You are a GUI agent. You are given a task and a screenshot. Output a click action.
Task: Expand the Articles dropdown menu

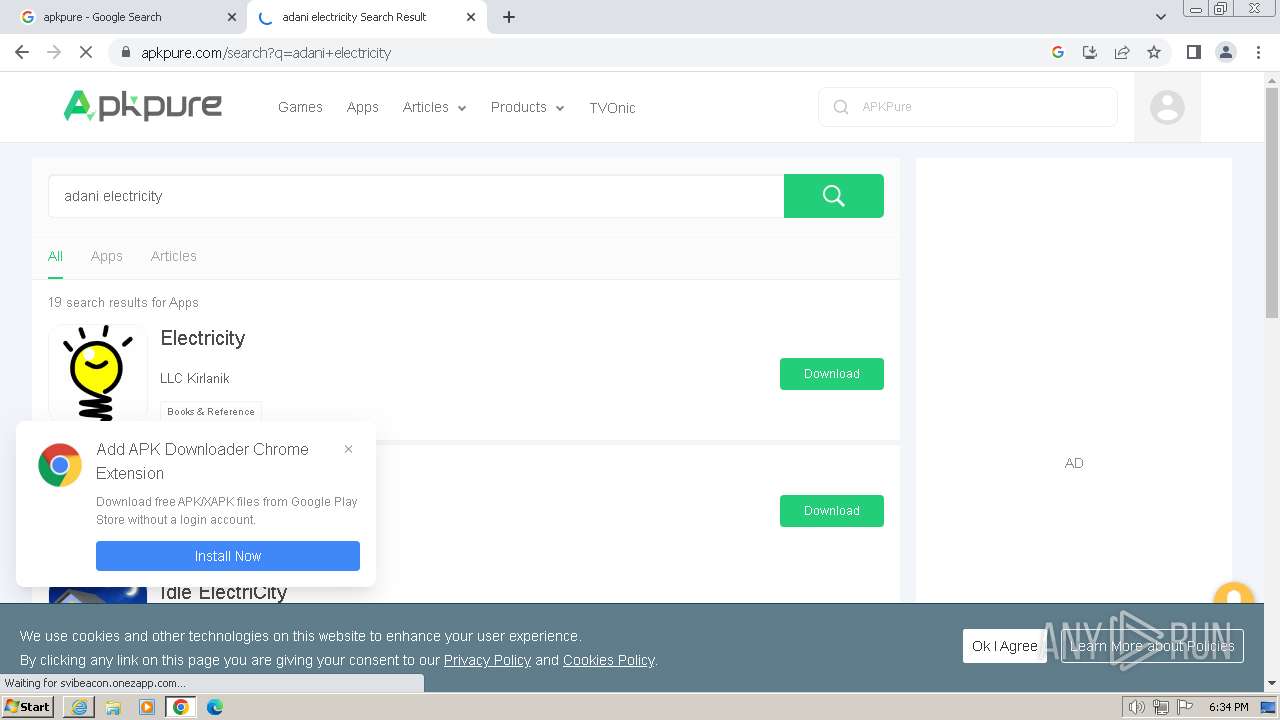[434, 107]
